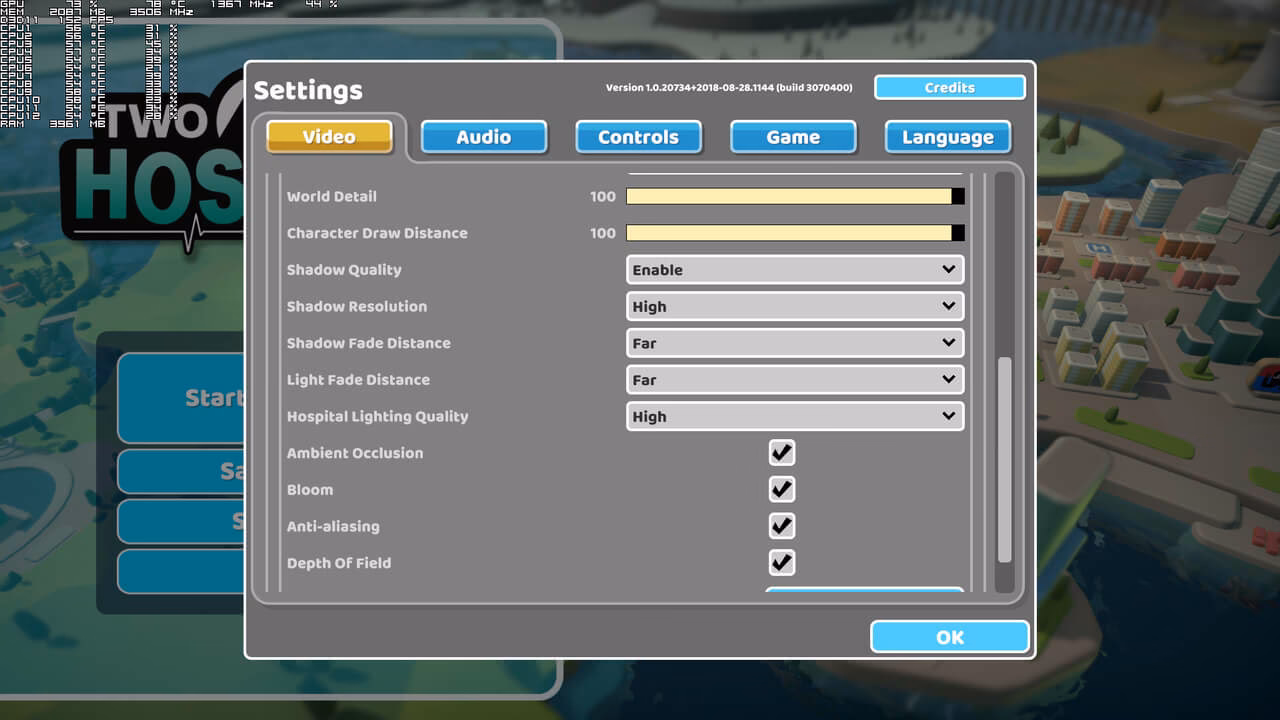Confirm settings with the OK button
Screen dimensions: 1280x720
(x=948, y=636)
